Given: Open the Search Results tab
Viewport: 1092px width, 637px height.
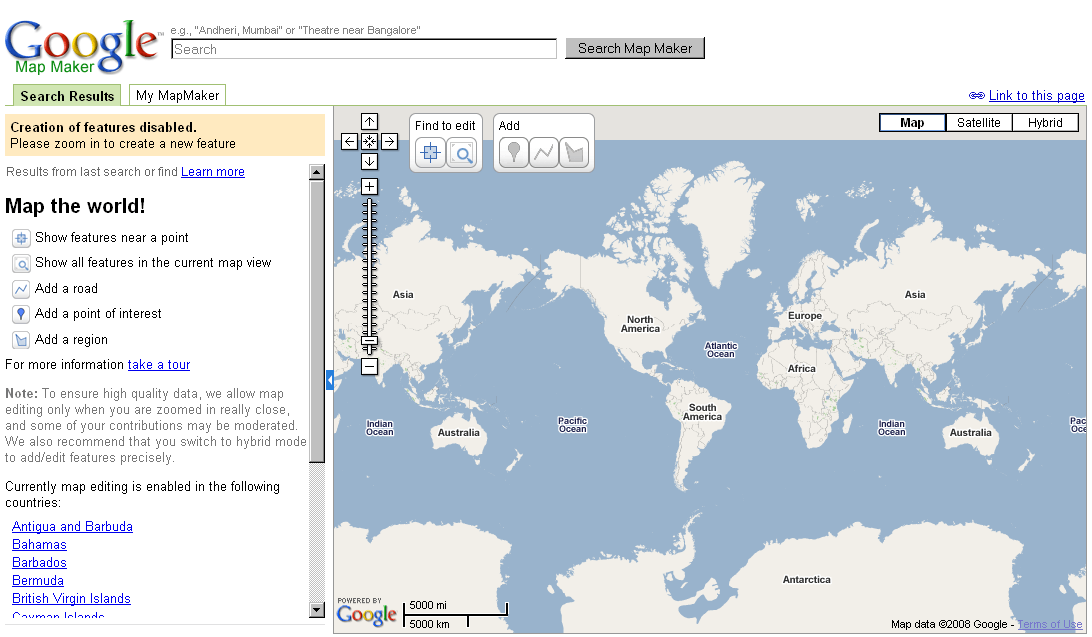Looking at the screenshot, I should (x=67, y=95).
